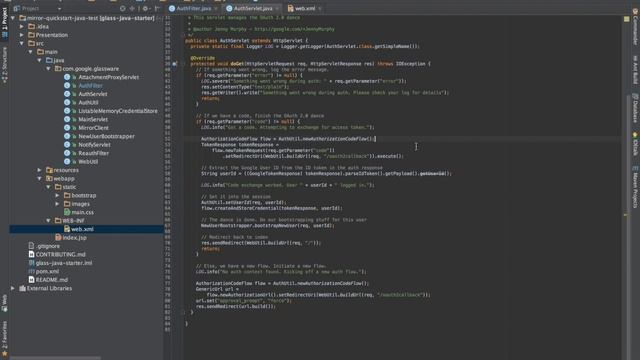
Task: Expand the .idea folder
Action: click(x=22, y=27)
